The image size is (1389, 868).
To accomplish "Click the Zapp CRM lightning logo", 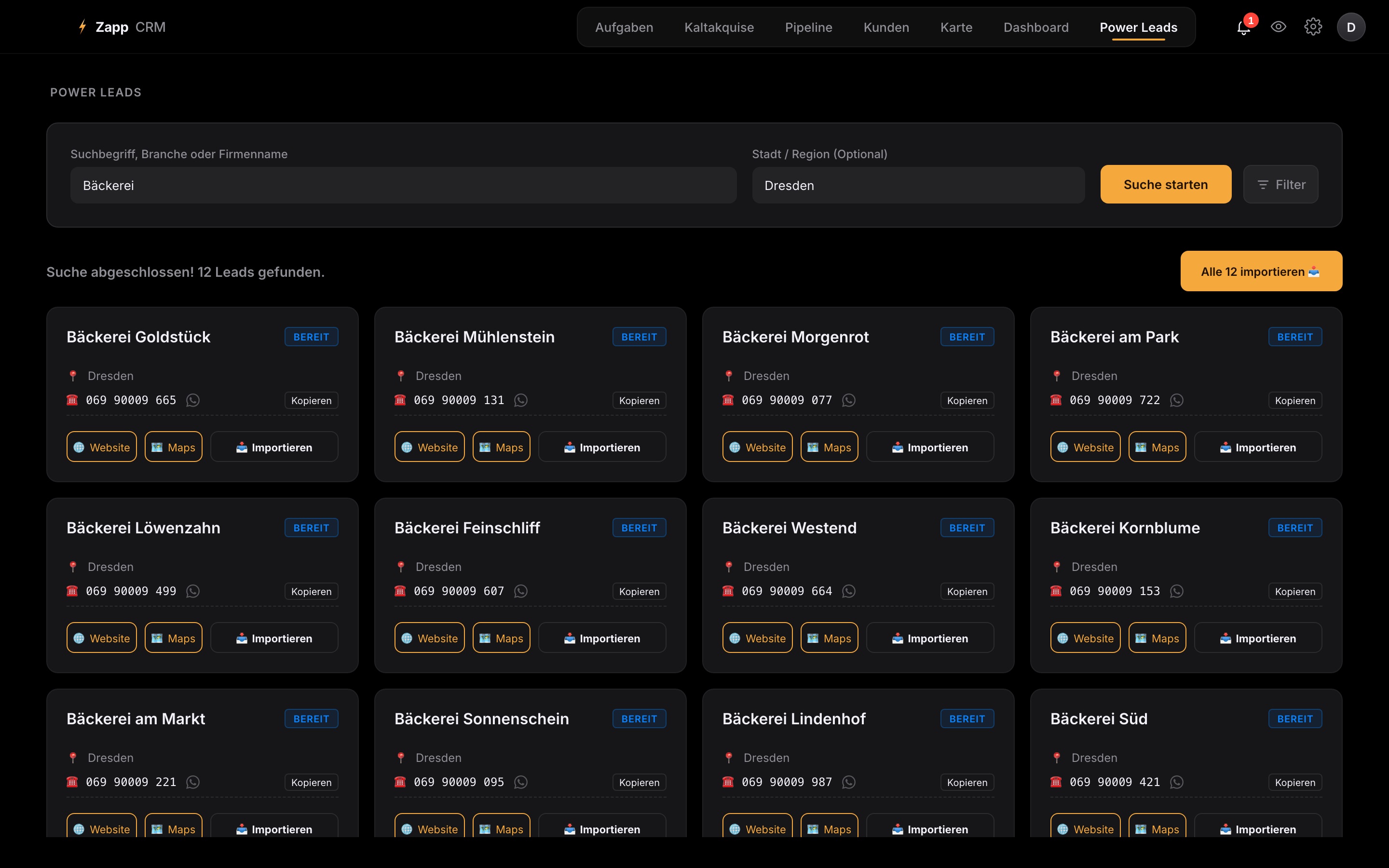I will (82, 27).
